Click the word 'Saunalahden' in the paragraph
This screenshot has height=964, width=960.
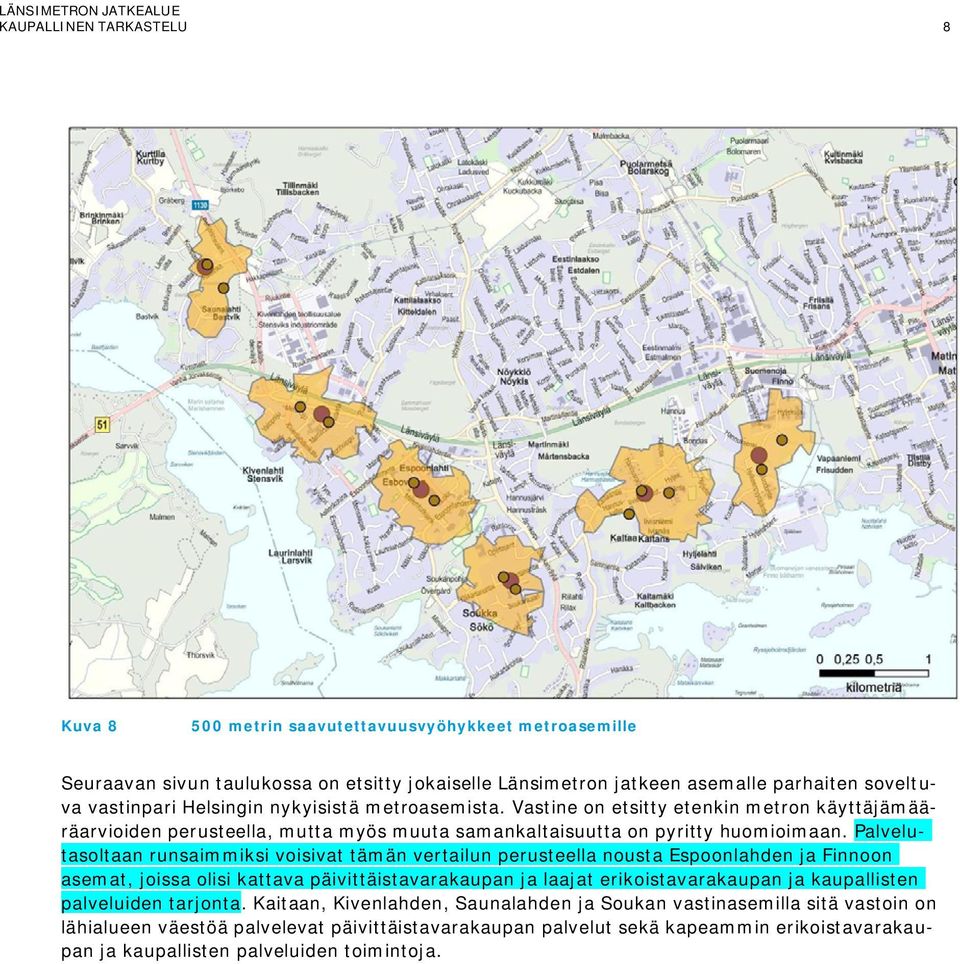click(x=513, y=903)
